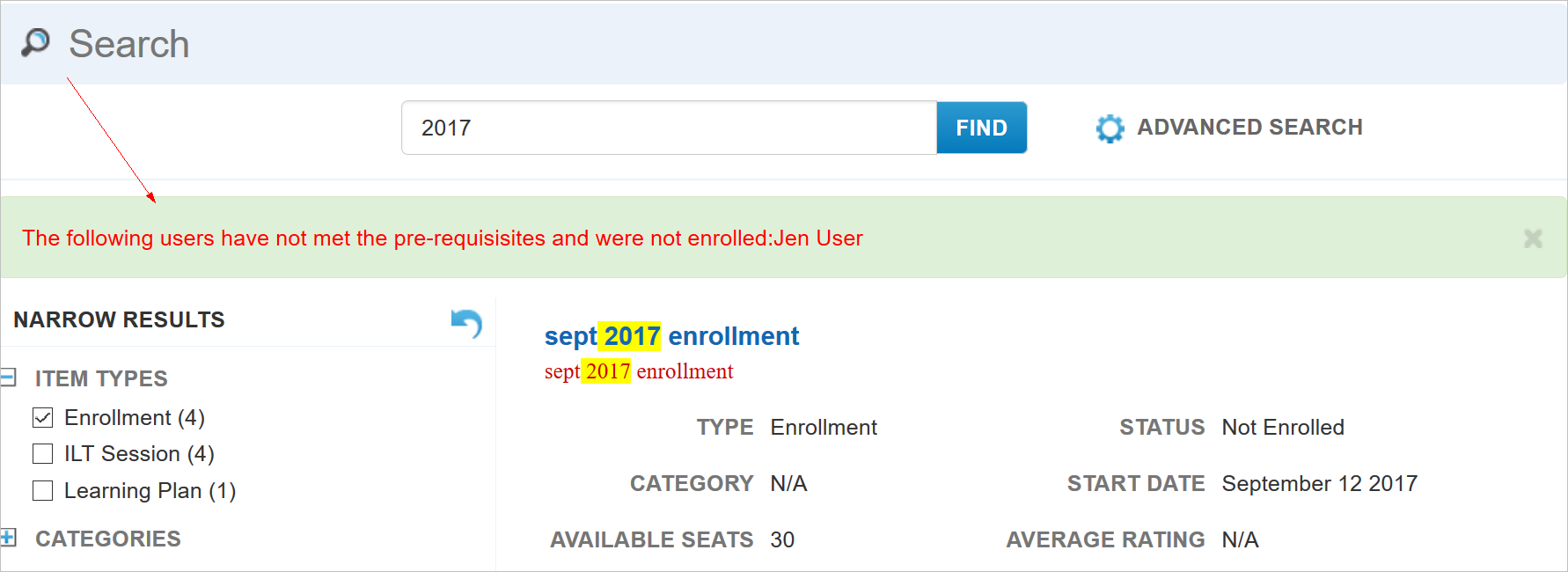Image resolution: width=1568 pixels, height=572 pixels.
Task: Click the red sept 2017 enrollment description
Action: (x=638, y=371)
